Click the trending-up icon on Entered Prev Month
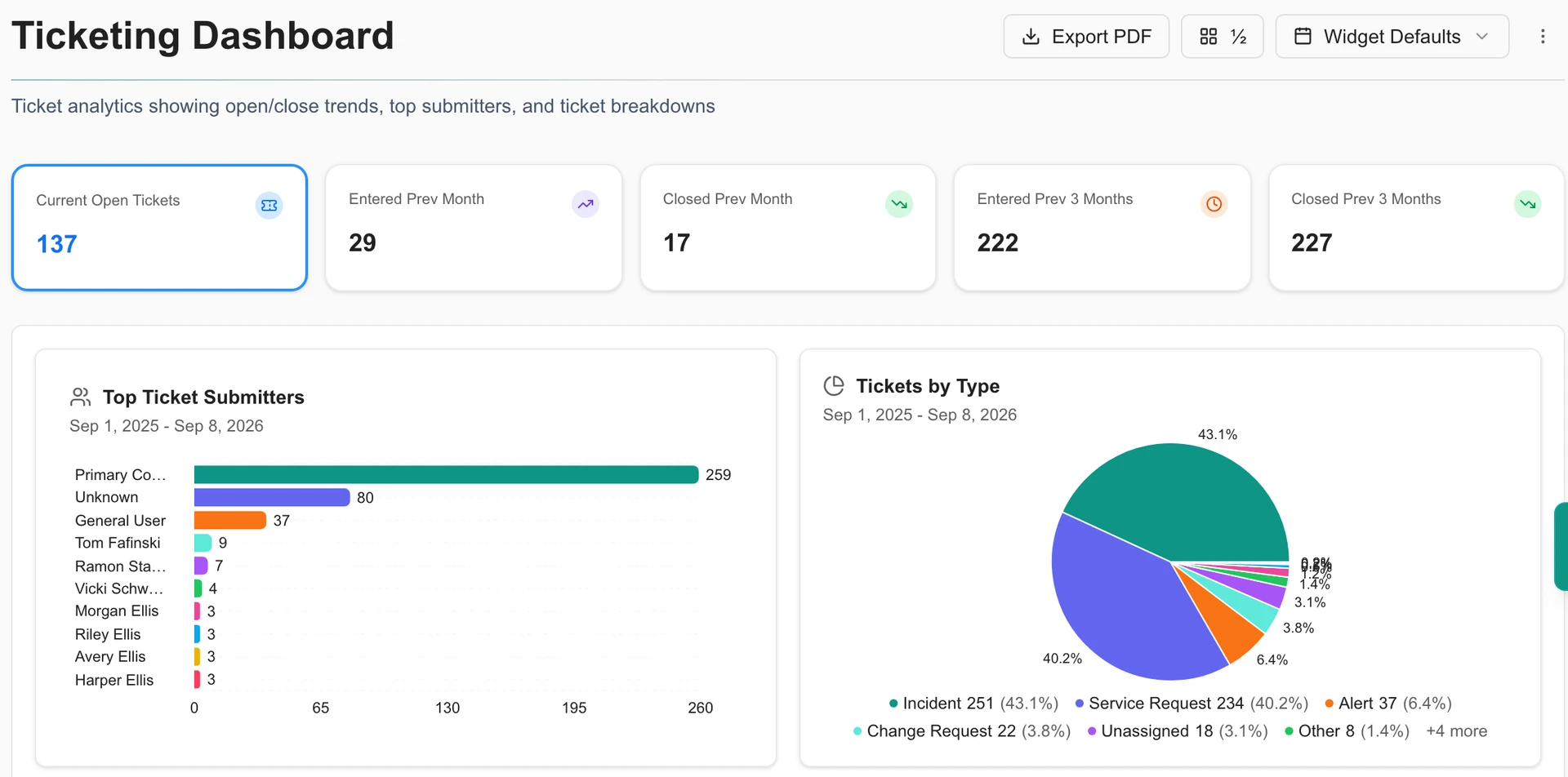1568x777 pixels. tap(586, 204)
